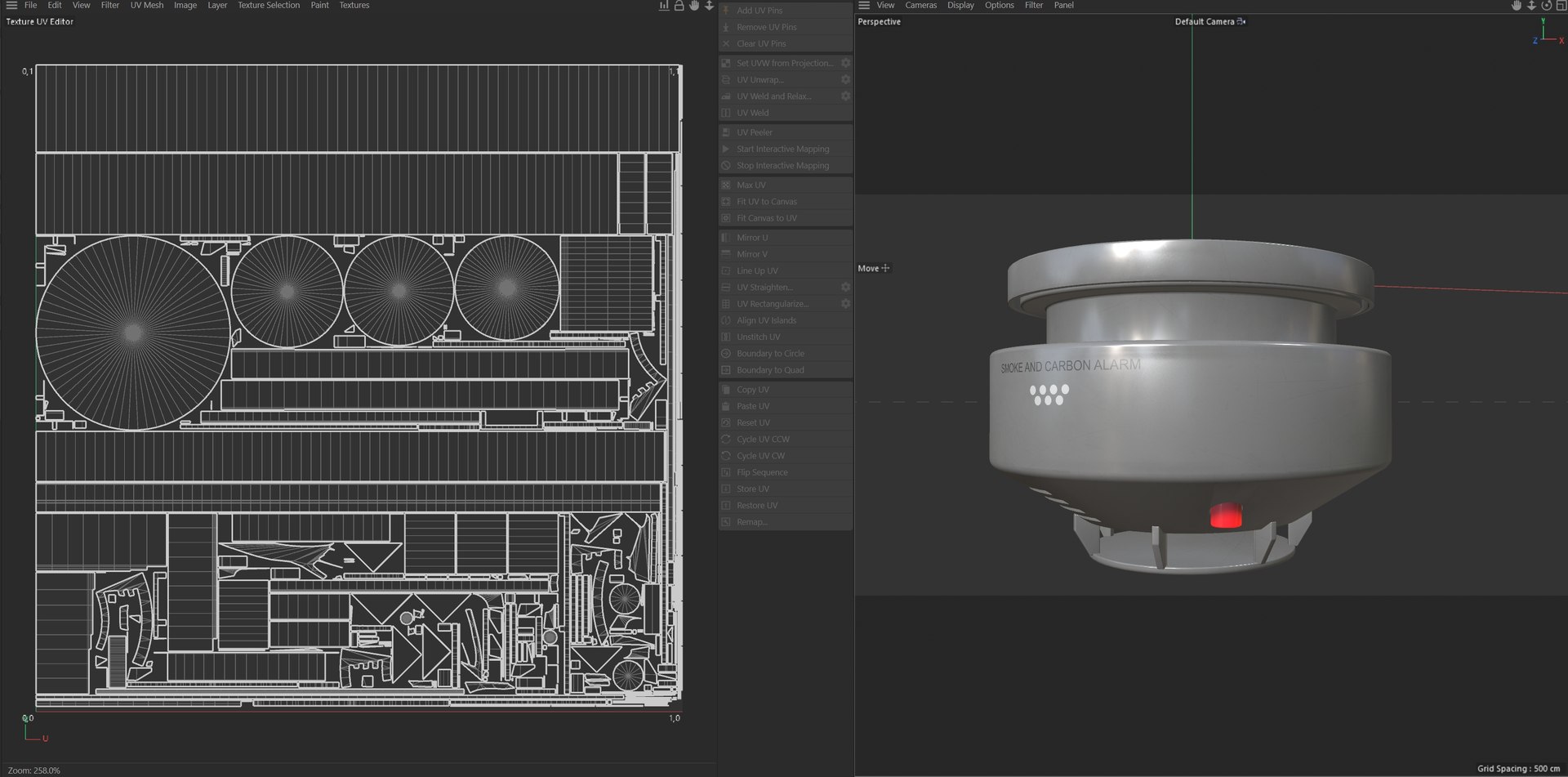Screen dimensions: 1568x777
Task: Click Start Interactive Mapping
Action: 786,149
